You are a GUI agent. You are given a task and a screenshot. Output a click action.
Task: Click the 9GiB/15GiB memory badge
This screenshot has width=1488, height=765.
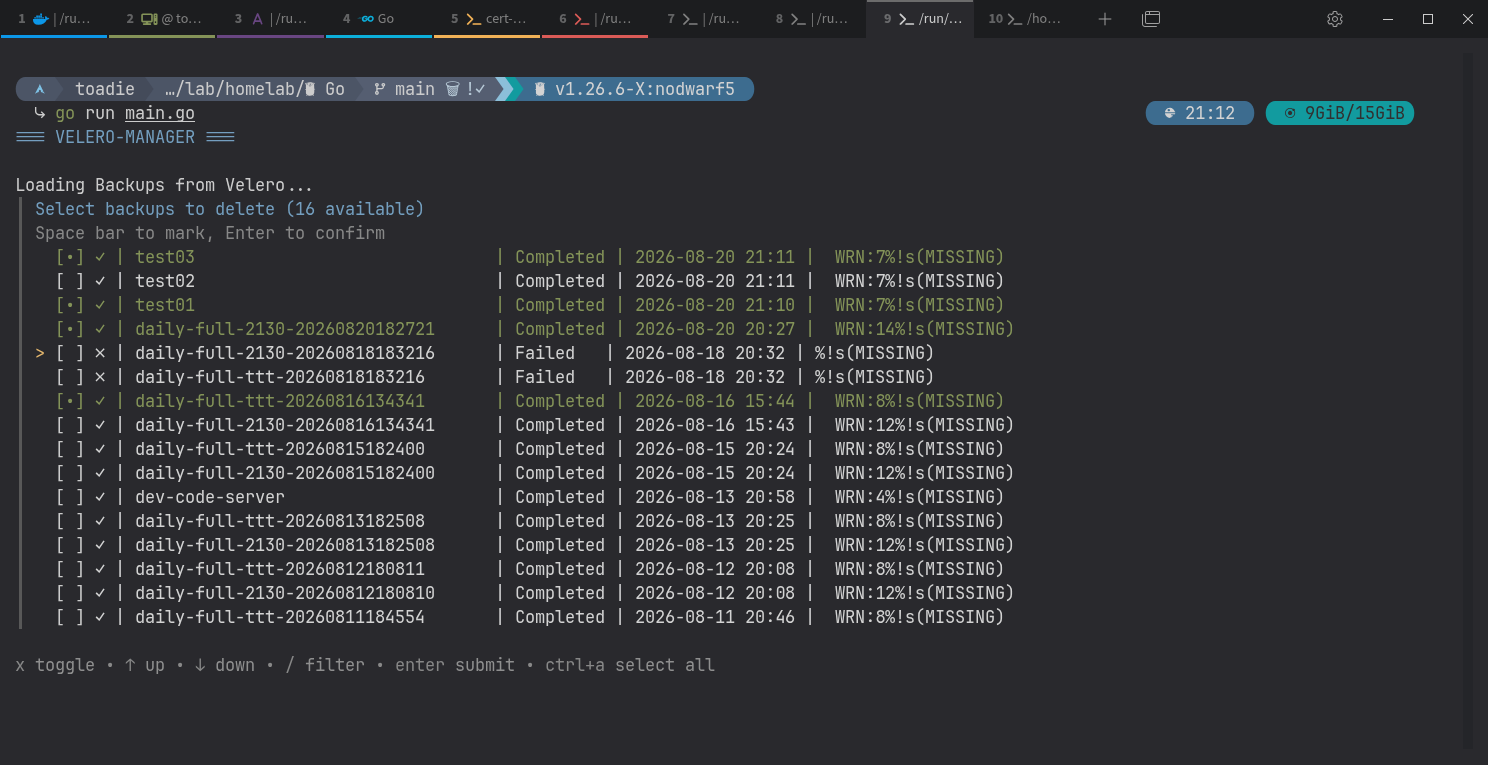click(1340, 113)
